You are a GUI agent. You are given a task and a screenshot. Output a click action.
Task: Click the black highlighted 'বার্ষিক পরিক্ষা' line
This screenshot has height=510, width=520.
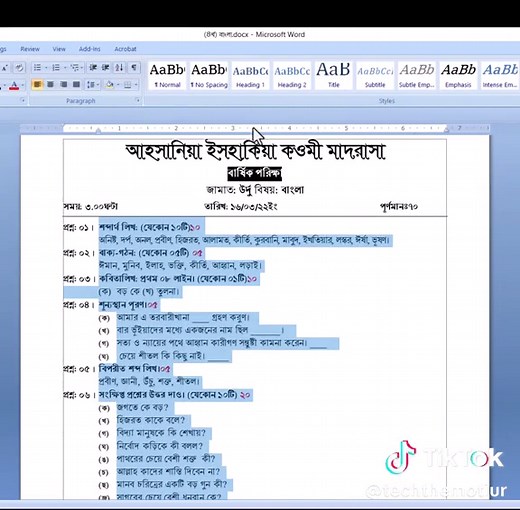(x=255, y=173)
